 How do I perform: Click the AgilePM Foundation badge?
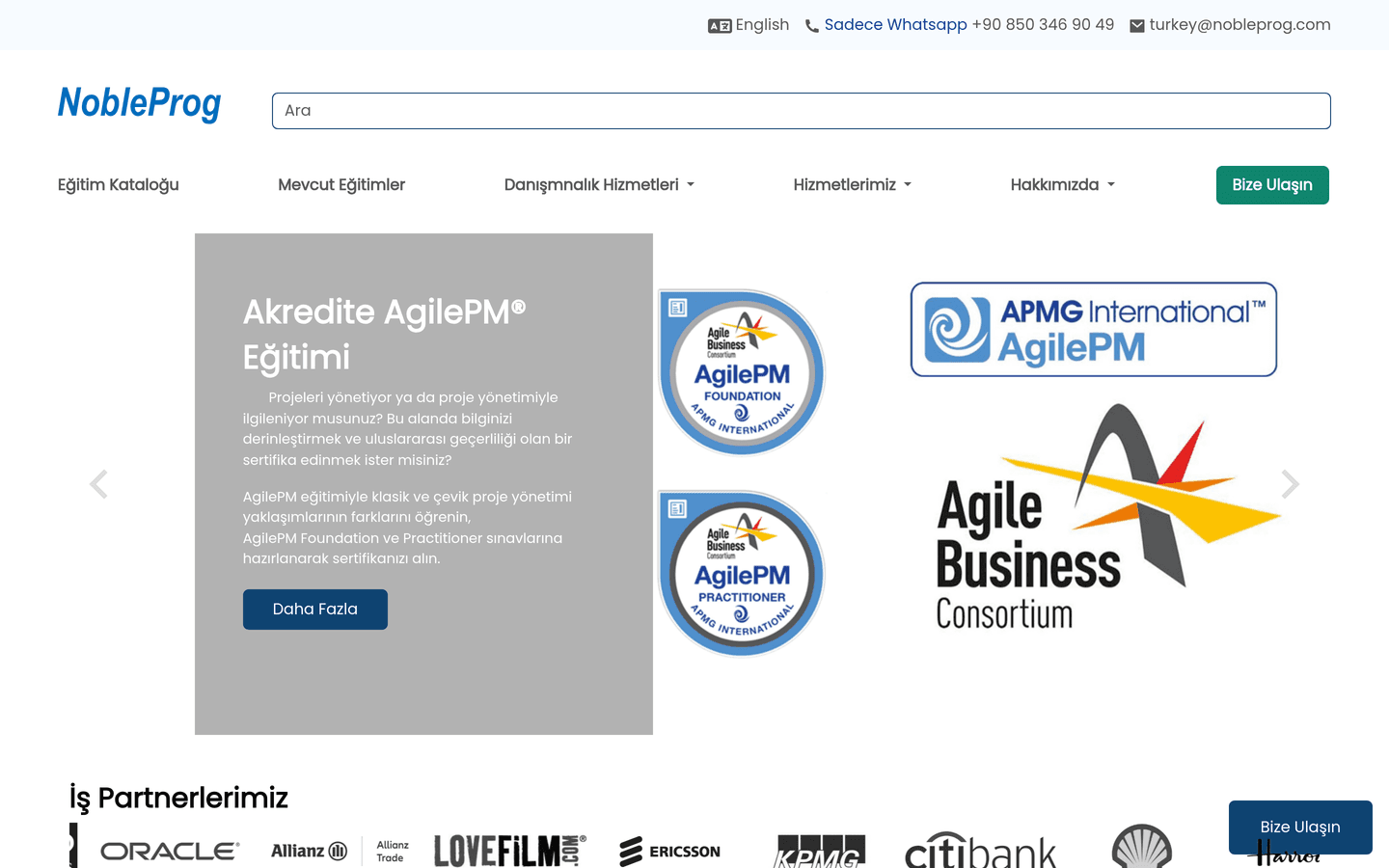[x=742, y=372]
